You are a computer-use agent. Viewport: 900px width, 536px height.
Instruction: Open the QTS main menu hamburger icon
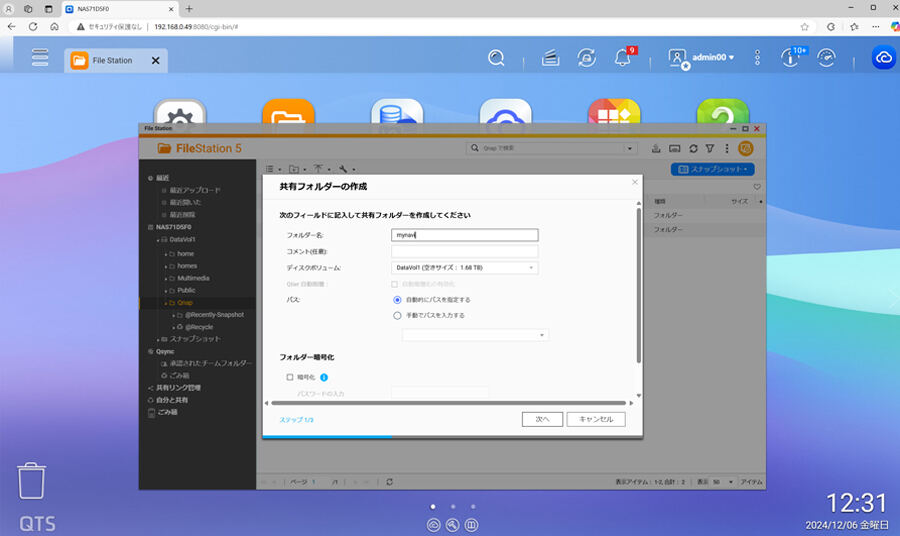[40, 57]
